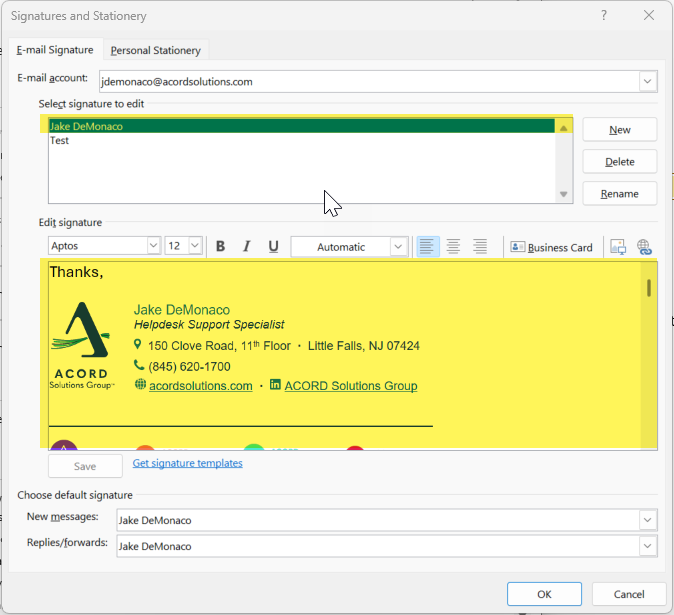Screen dimensions: 674x615
Task: Open the Automatic font color dropdown
Action: [x=398, y=247]
